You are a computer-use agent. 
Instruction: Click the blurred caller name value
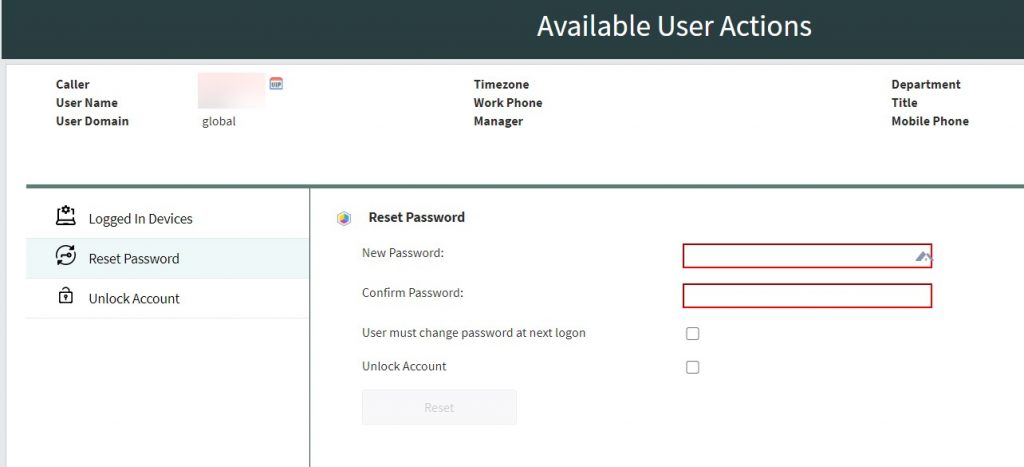[x=232, y=91]
